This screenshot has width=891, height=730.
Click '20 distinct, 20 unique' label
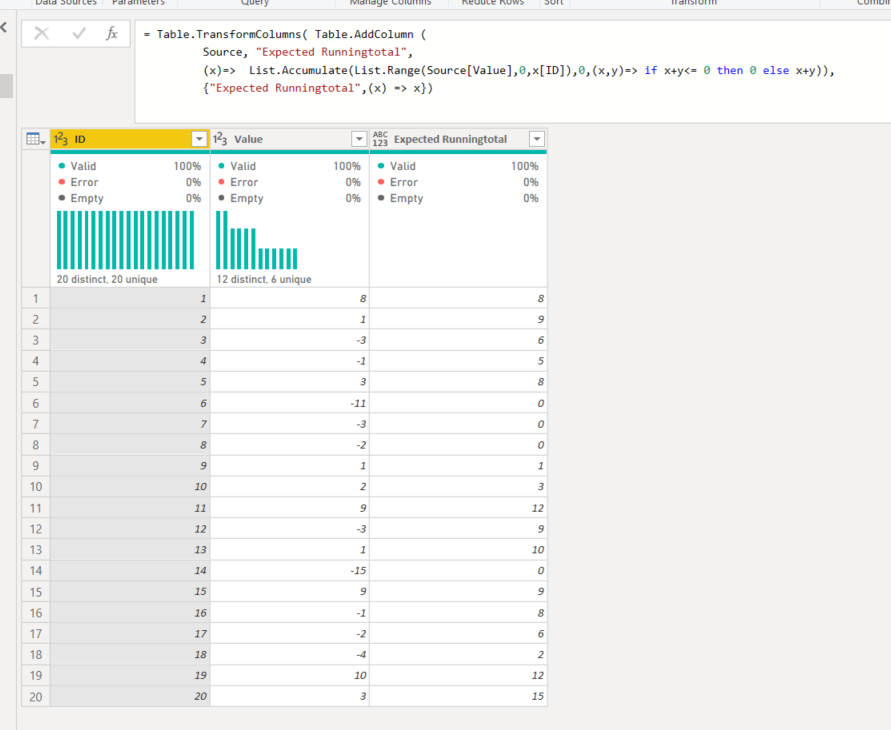coord(107,279)
